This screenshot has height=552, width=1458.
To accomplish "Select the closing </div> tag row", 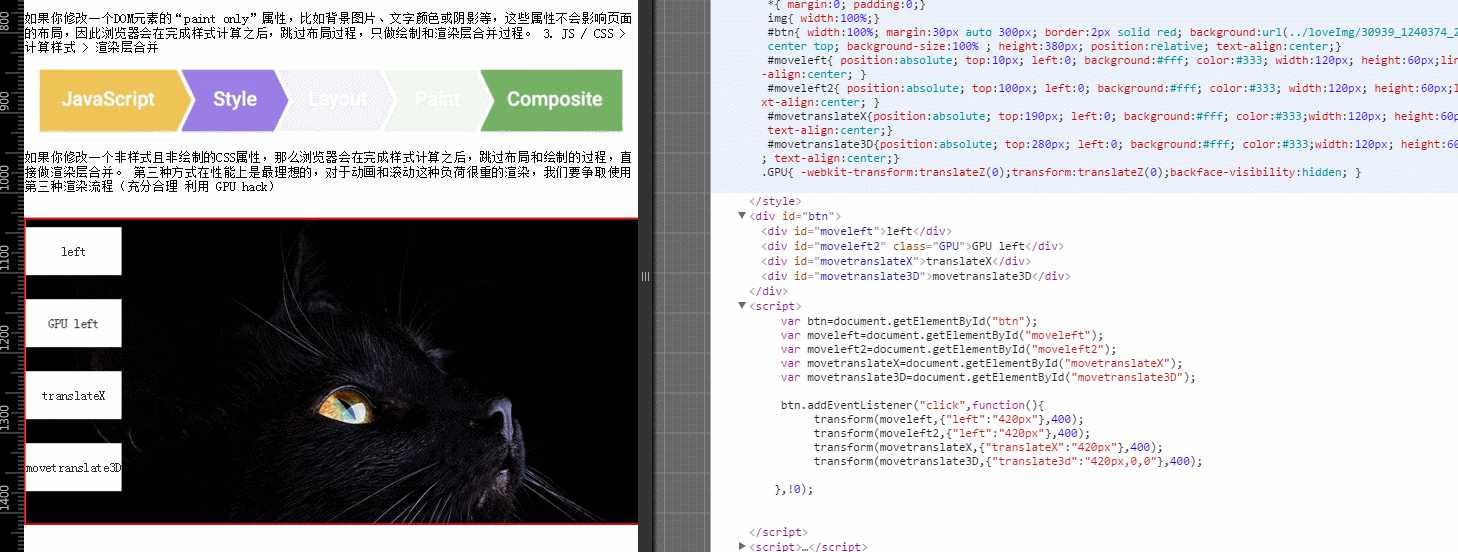I will point(767,291).
